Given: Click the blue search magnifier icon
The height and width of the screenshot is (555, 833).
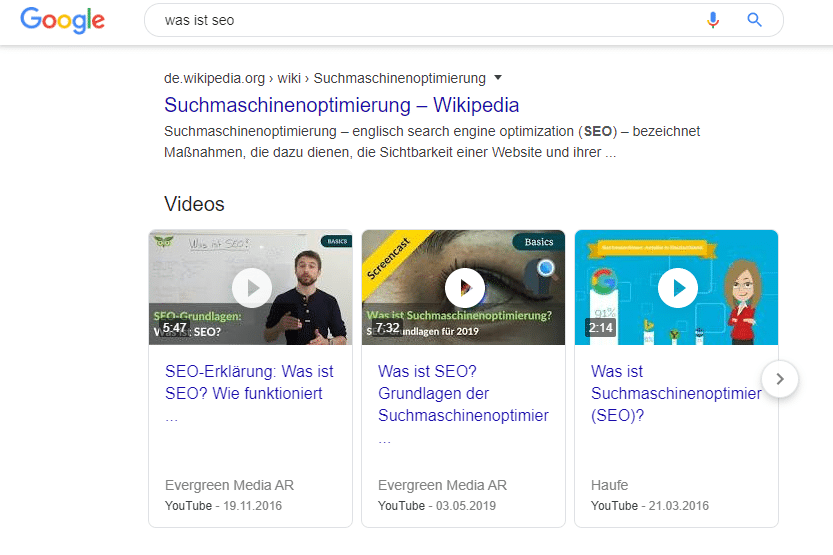Looking at the screenshot, I should click(754, 20).
